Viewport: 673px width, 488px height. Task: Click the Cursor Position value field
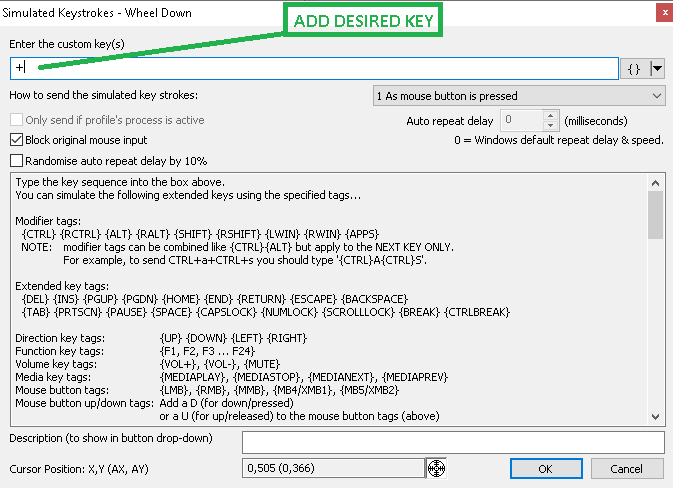coord(333,468)
